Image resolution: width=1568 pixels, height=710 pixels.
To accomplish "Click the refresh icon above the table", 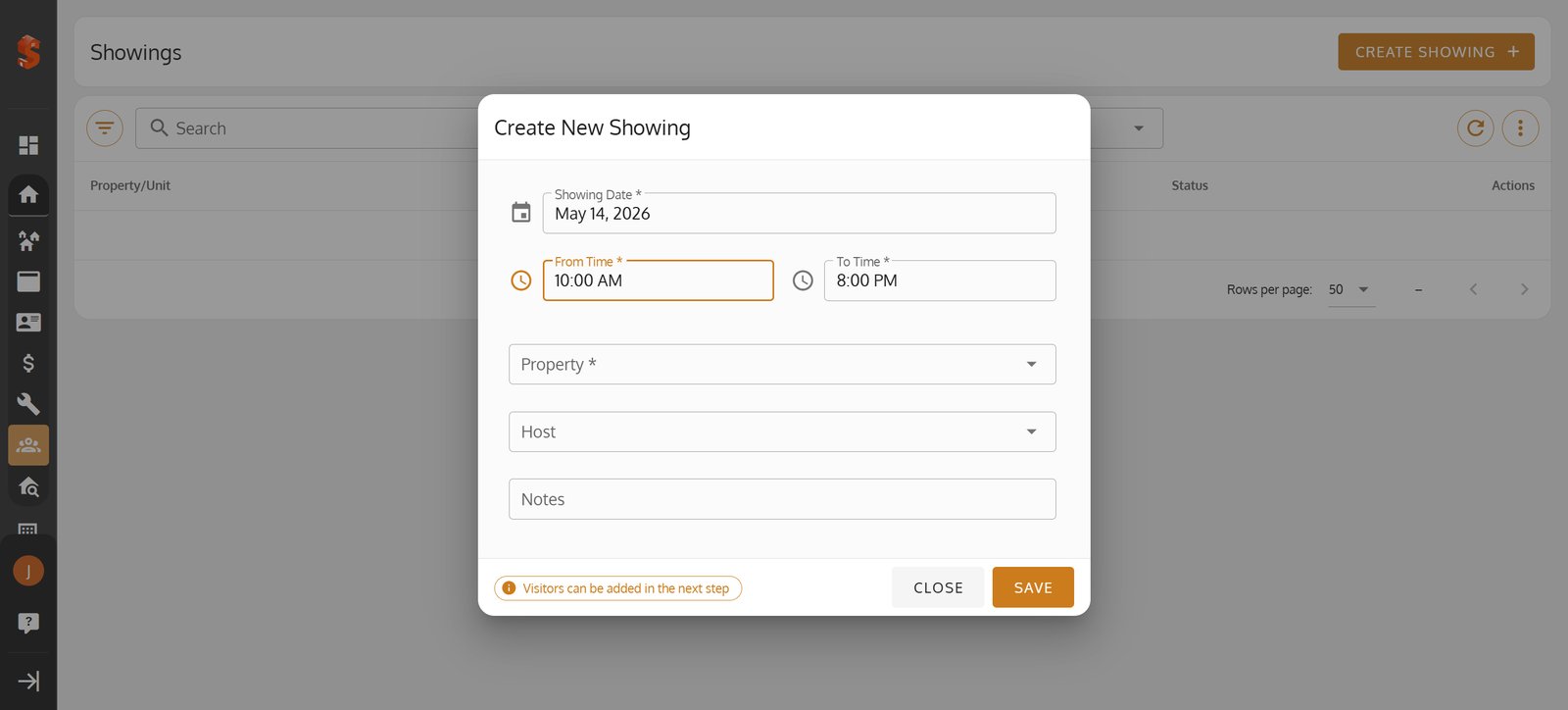I will 1475,127.
